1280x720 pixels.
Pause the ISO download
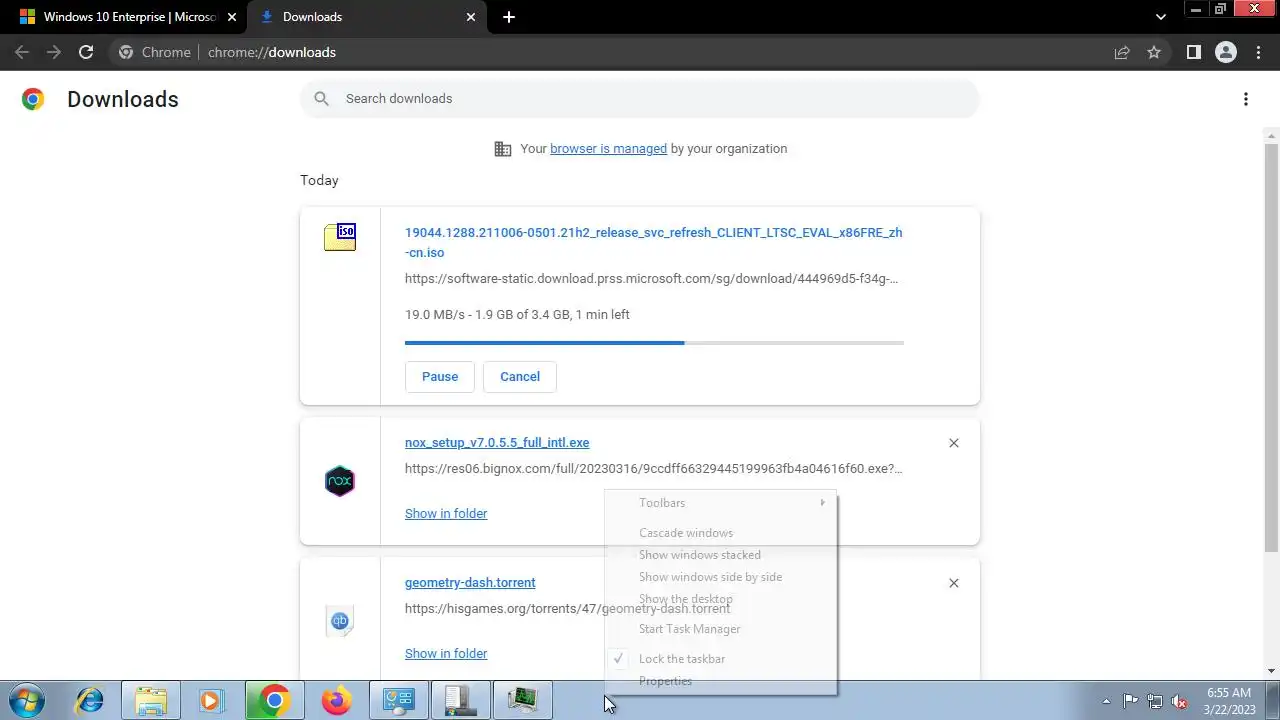coord(440,377)
